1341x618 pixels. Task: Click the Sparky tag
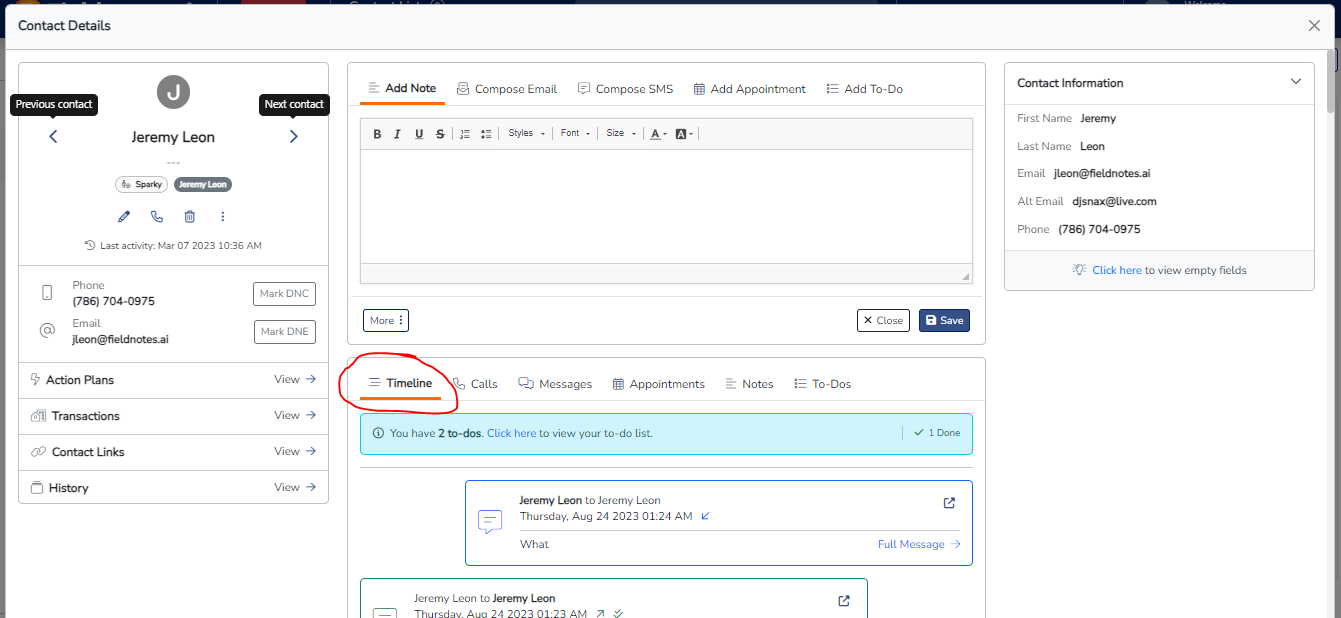141,184
